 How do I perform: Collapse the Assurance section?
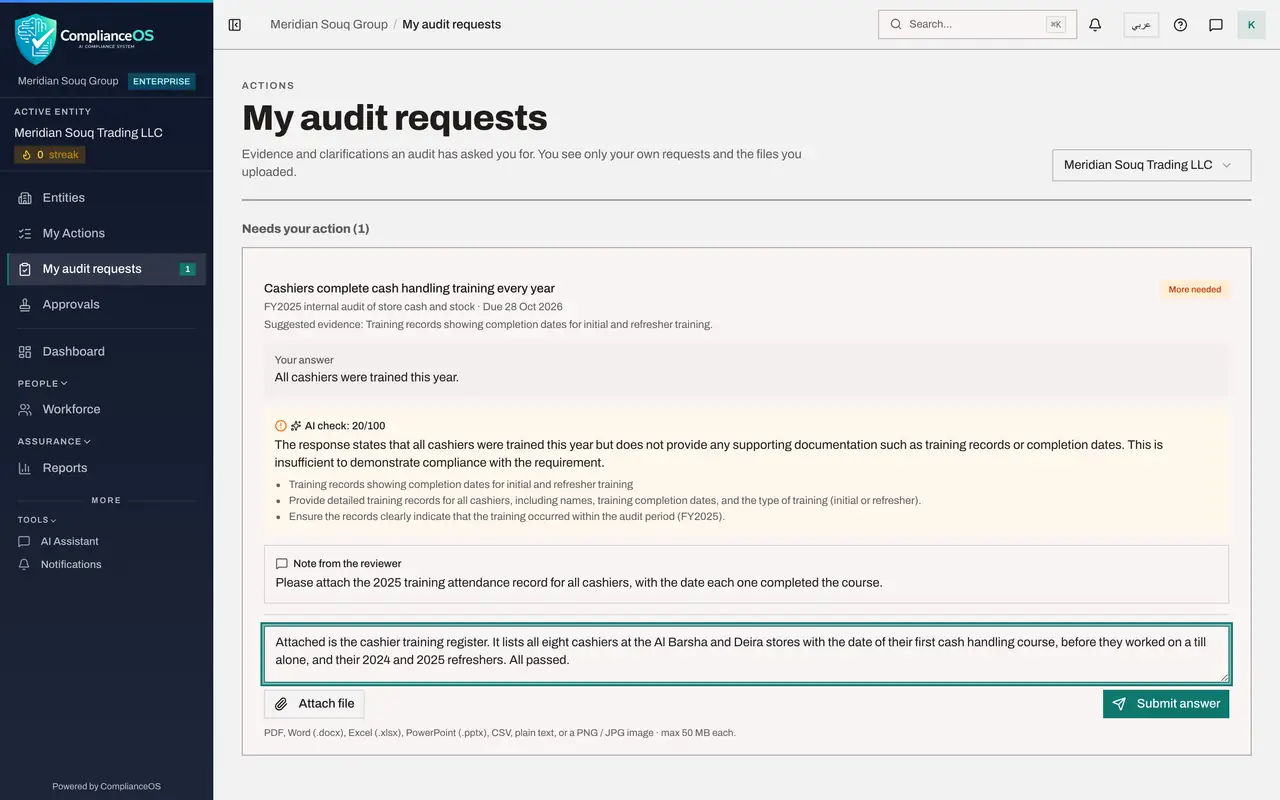[x=54, y=441]
